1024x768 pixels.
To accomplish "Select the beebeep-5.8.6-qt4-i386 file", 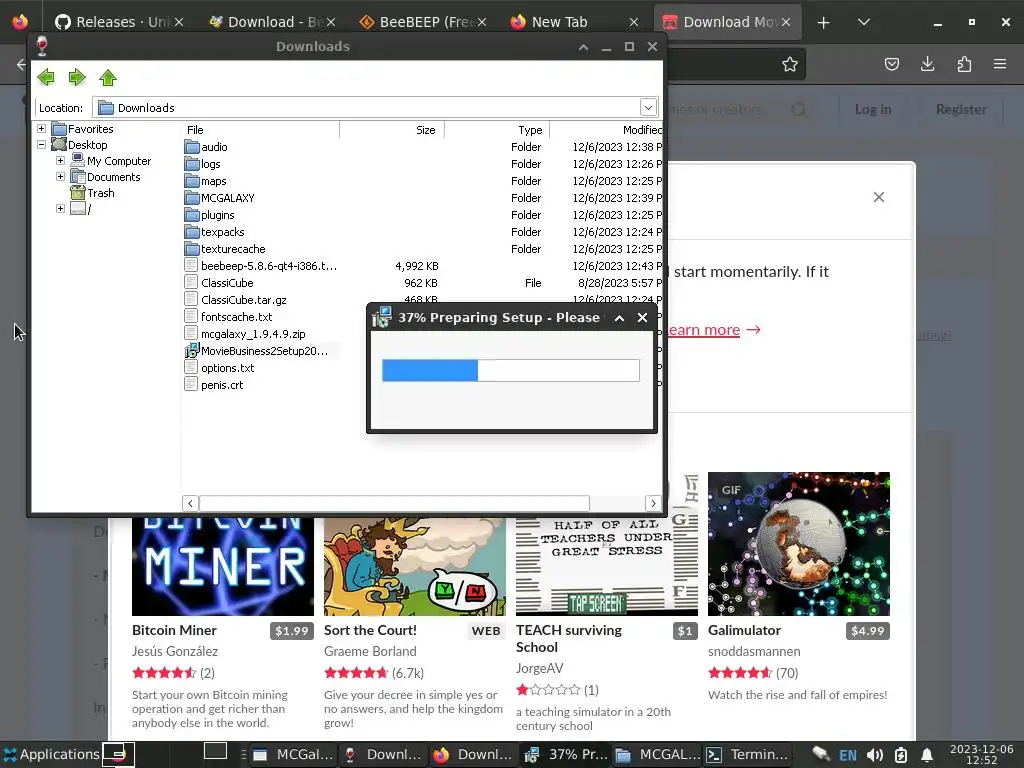I will (268, 266).
